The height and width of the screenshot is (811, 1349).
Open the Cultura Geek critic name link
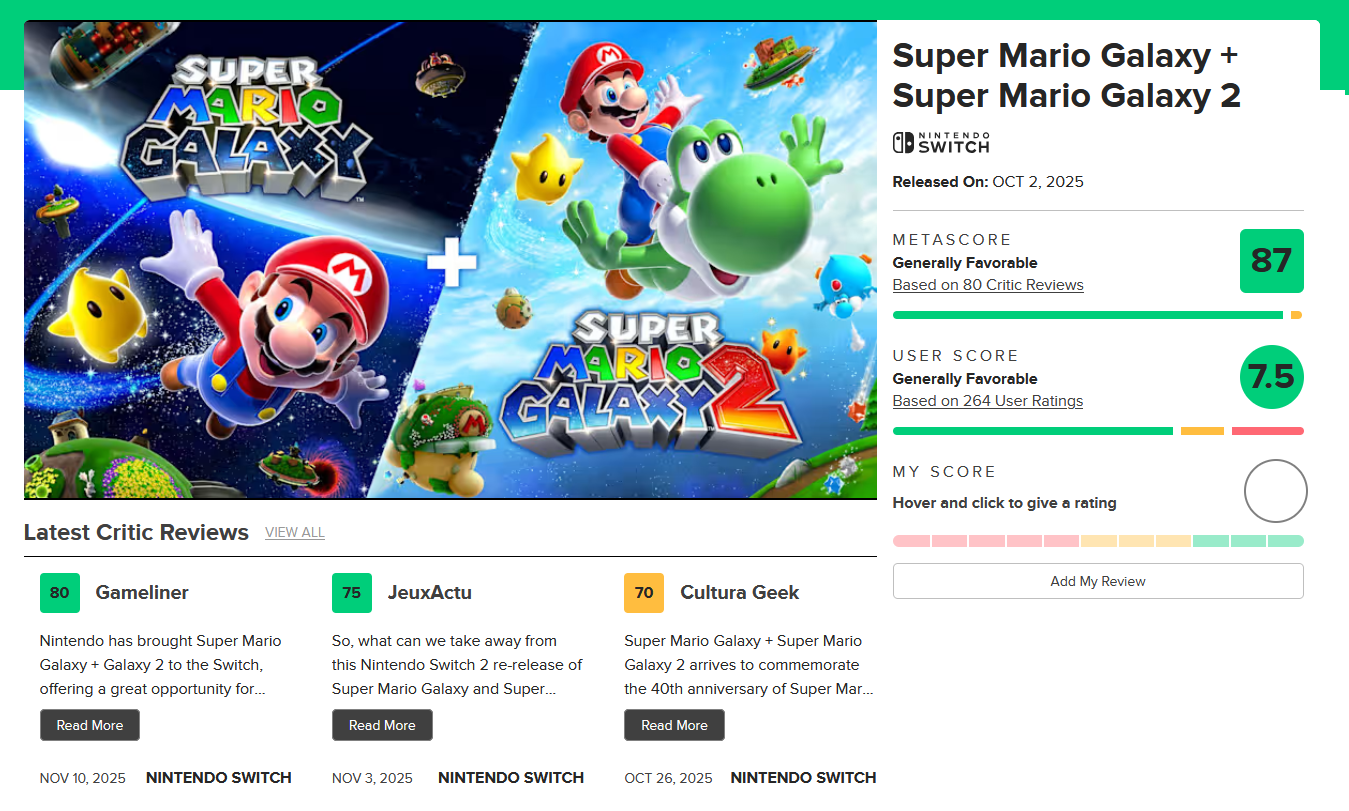(739, 593)
